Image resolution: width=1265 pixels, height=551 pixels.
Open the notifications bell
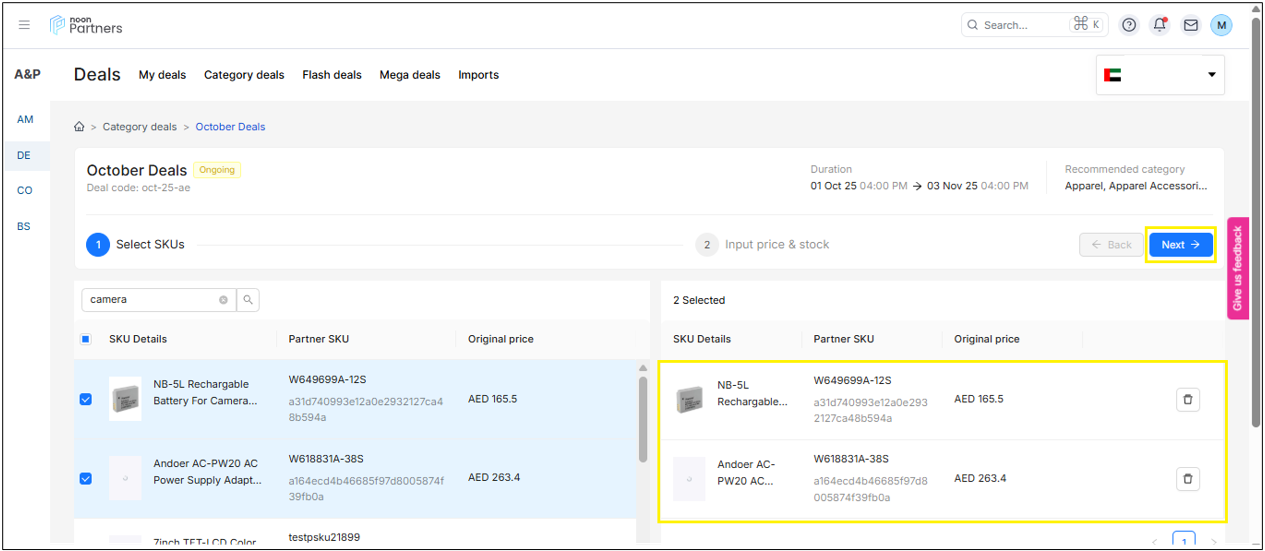[1160, 25]
